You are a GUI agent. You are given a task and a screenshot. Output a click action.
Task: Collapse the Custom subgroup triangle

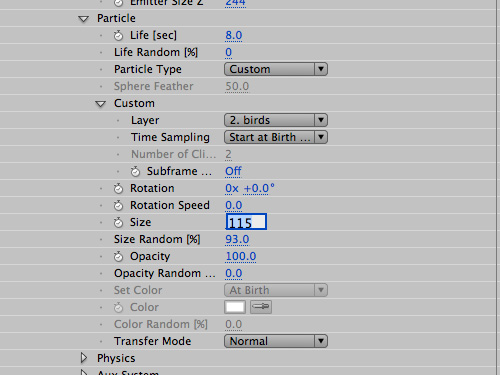(101, 104)
